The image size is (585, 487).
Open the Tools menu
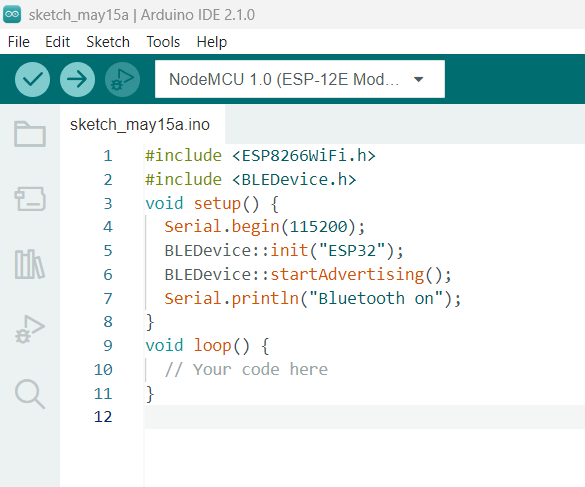coord(163,42)
